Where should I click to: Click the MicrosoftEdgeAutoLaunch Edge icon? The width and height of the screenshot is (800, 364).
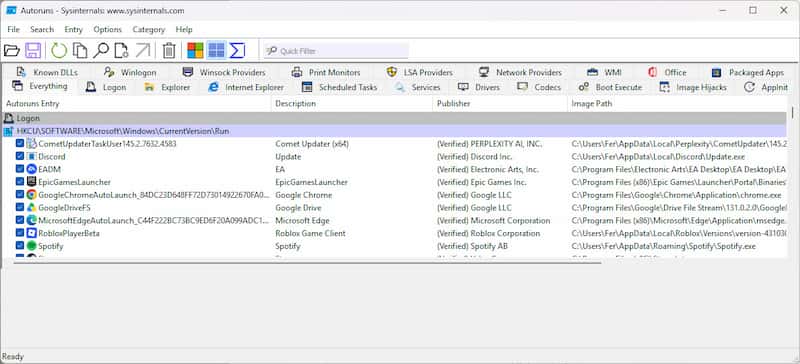(x=32, y=221)
